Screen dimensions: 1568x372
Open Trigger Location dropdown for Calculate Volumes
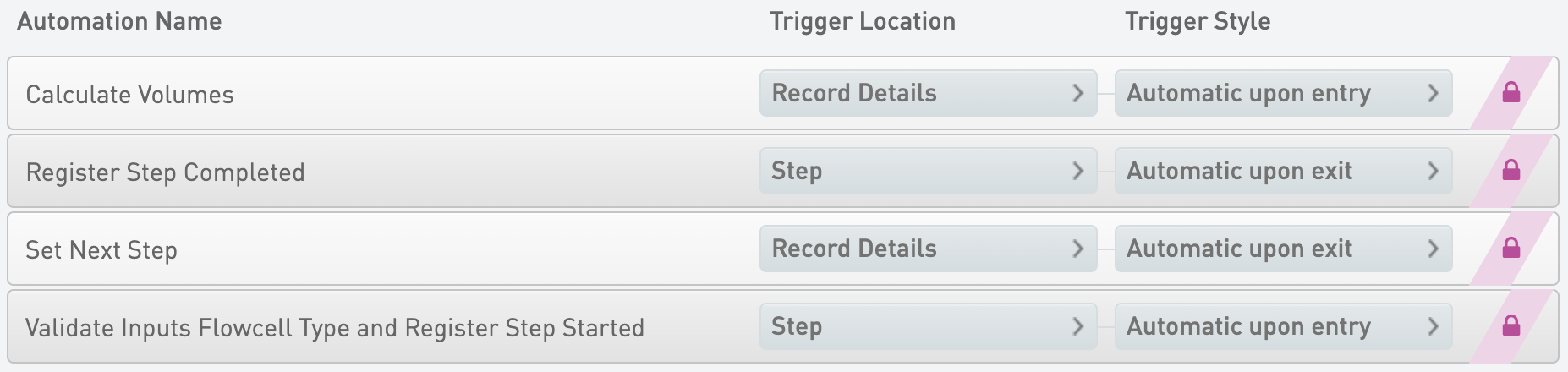tap(928, 93)
